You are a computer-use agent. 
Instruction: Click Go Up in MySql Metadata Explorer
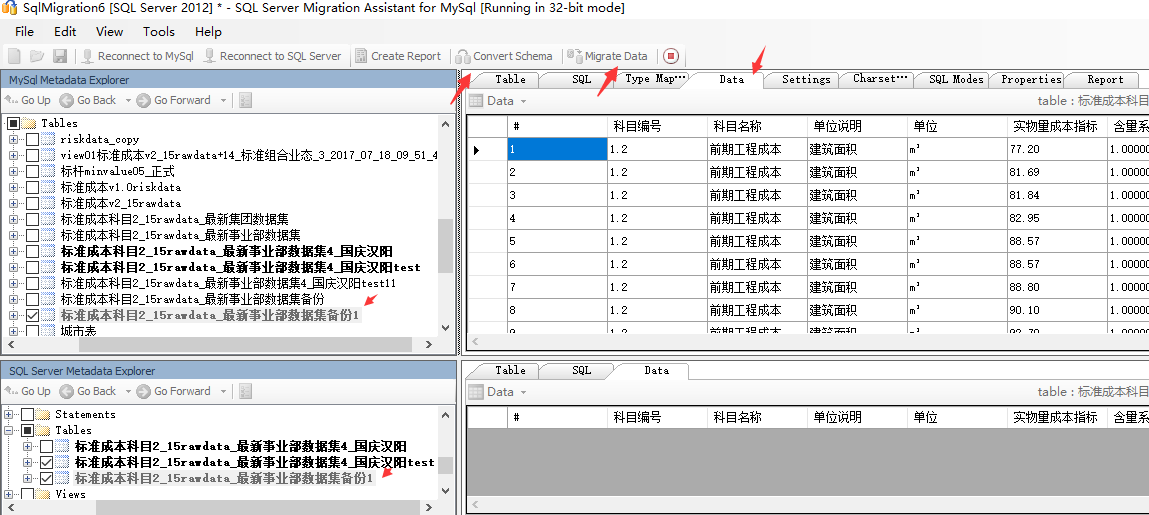28,100
